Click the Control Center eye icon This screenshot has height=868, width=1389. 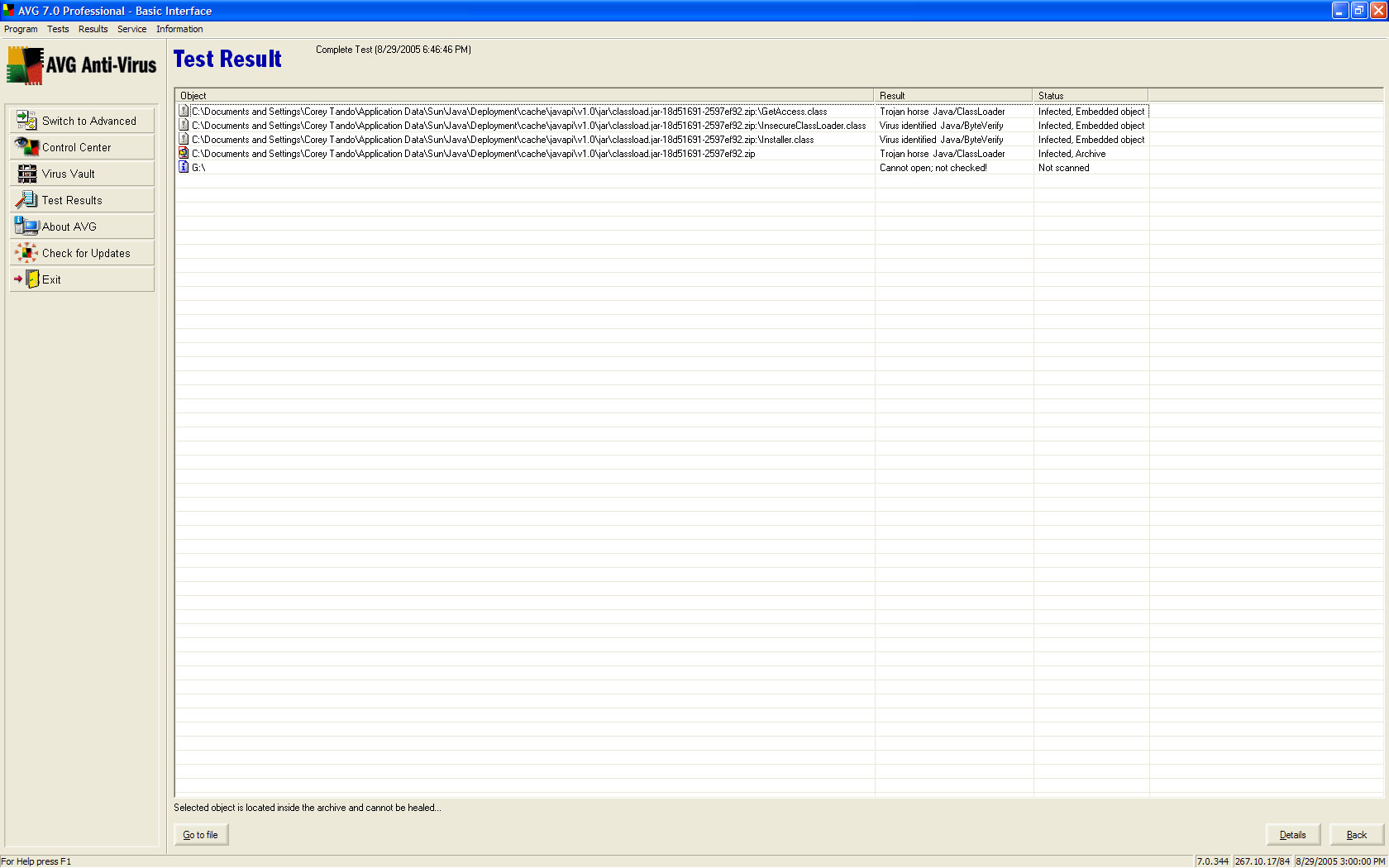click(26, 147)
